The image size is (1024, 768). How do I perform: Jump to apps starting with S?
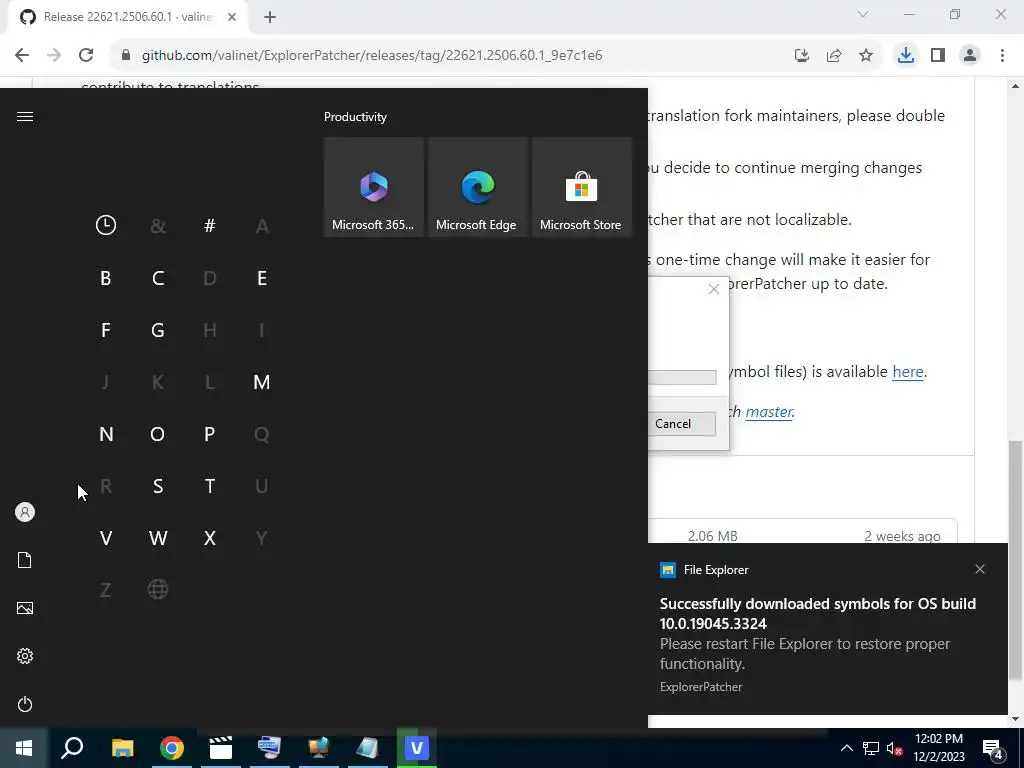(x=157, y=486)
